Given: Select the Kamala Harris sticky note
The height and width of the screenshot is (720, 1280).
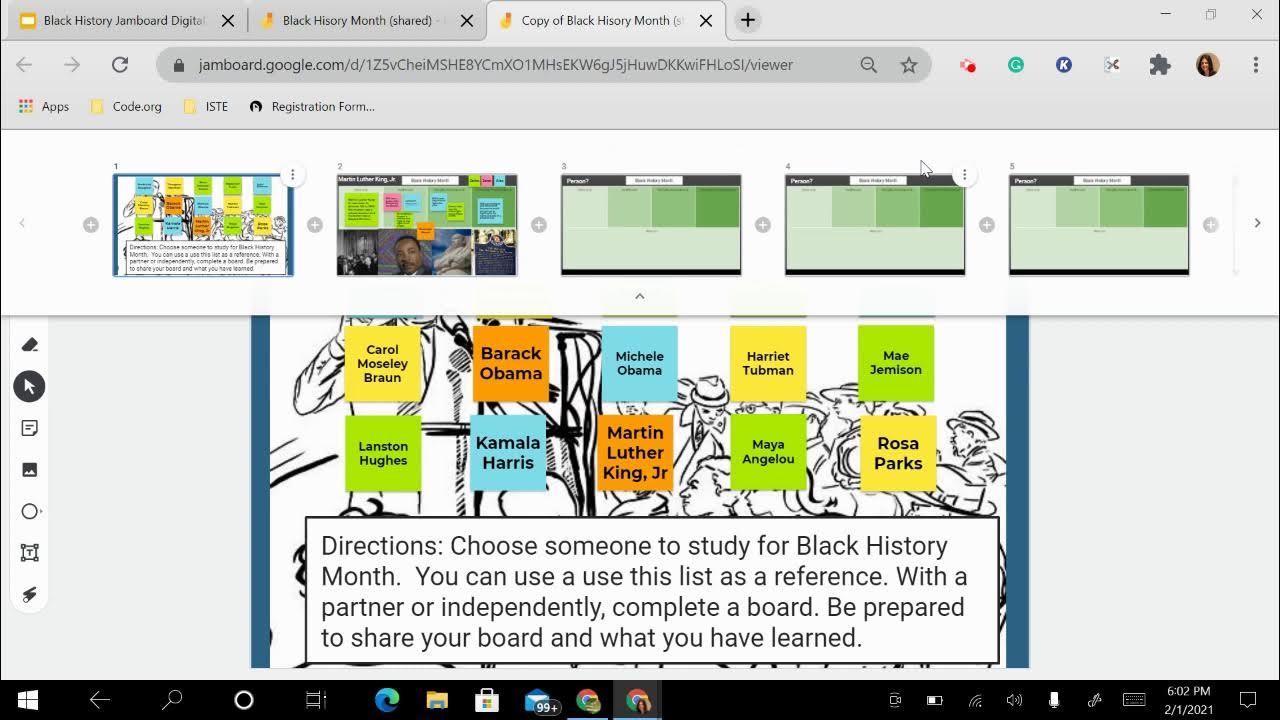Looking at the screenshot, I should (x=508, y=453).
